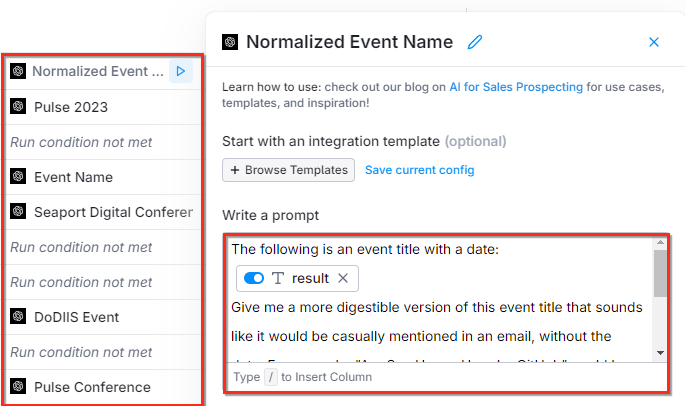Click OpenAI icon in DoDIIS Event cell
Image resolution: width=685 pixels, height=406 pixels.
coord(18,316)
